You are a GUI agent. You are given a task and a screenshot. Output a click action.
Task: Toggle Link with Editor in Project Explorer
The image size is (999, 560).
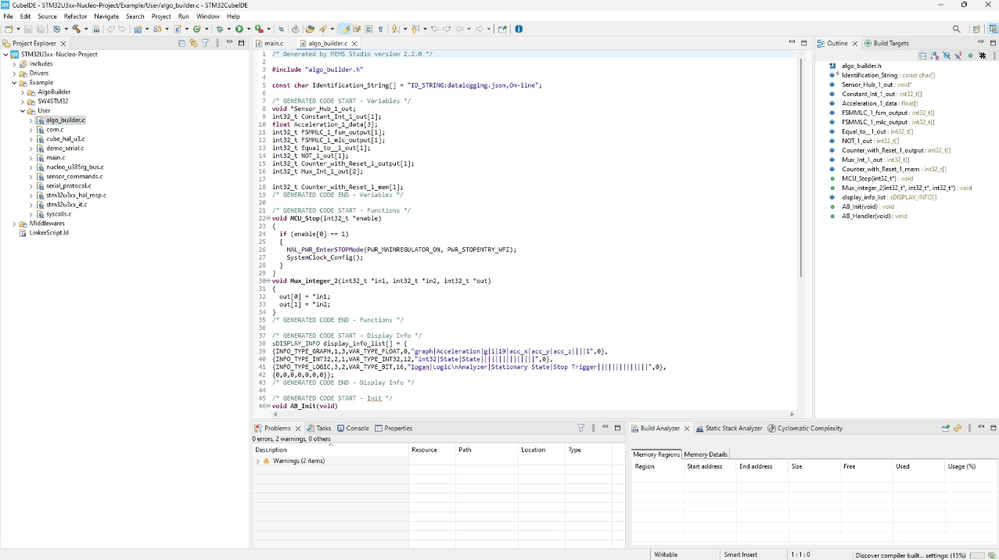pyautogui.click(x=193, y=43)
